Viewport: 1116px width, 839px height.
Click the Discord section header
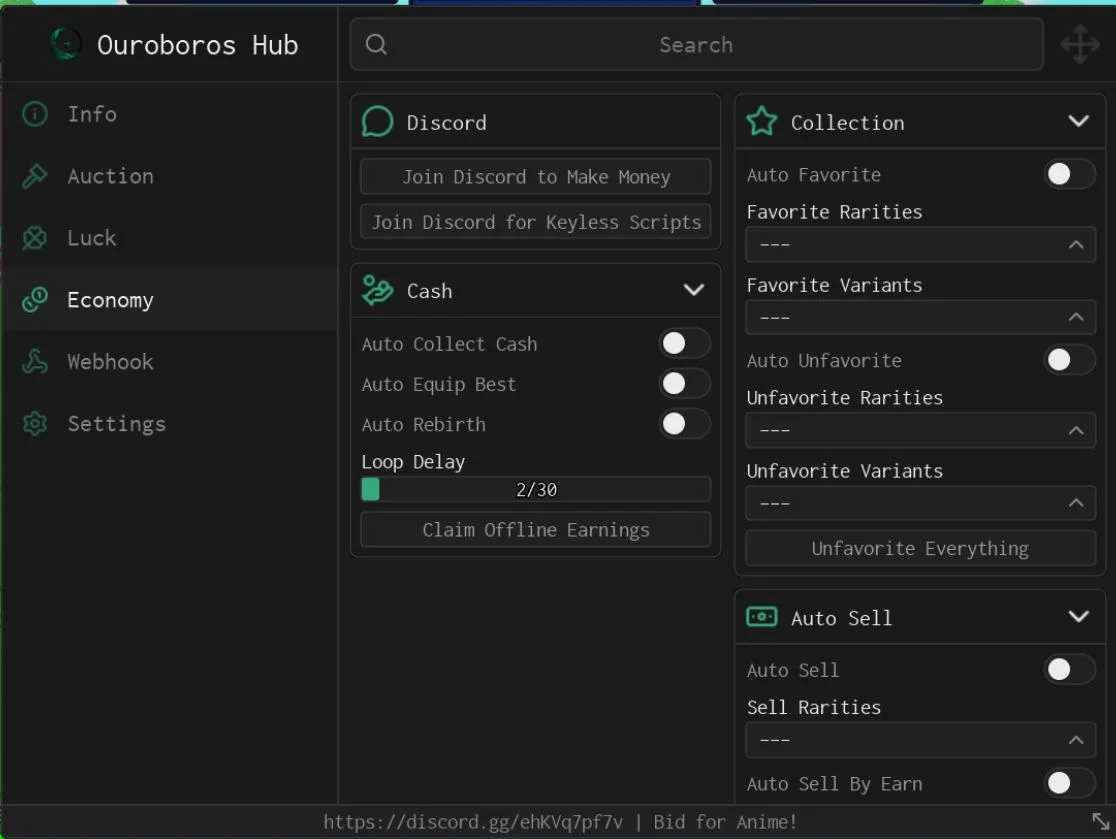[x=535, y=122]
